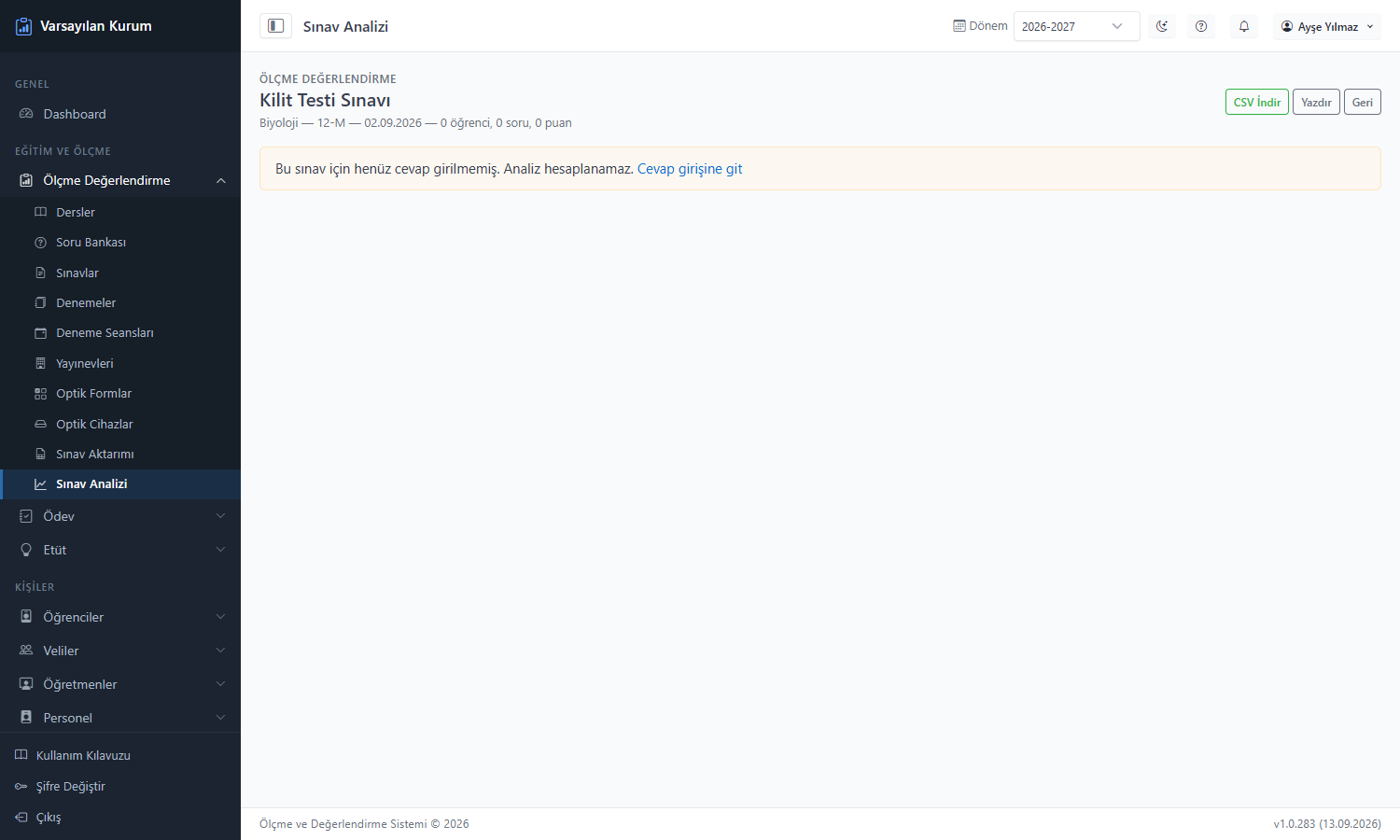
Task: Expand the Ödev menu
Action: coord(120,516)
